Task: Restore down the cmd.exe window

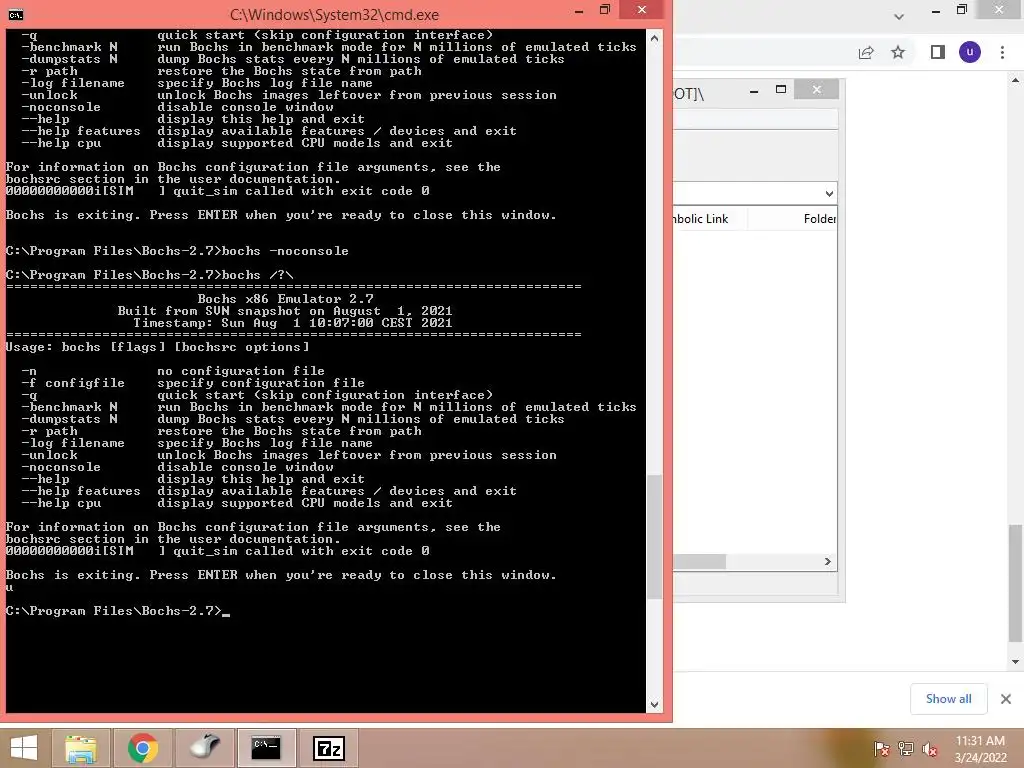Action: click(x=605, y=10)
